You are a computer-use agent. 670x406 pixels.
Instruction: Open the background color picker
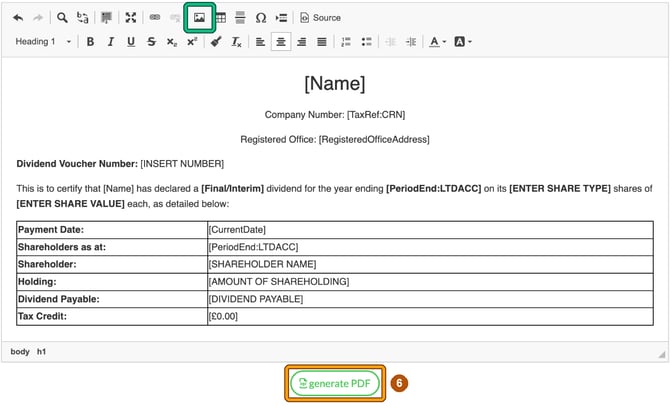pyautogui.click(x=463, y=41)
